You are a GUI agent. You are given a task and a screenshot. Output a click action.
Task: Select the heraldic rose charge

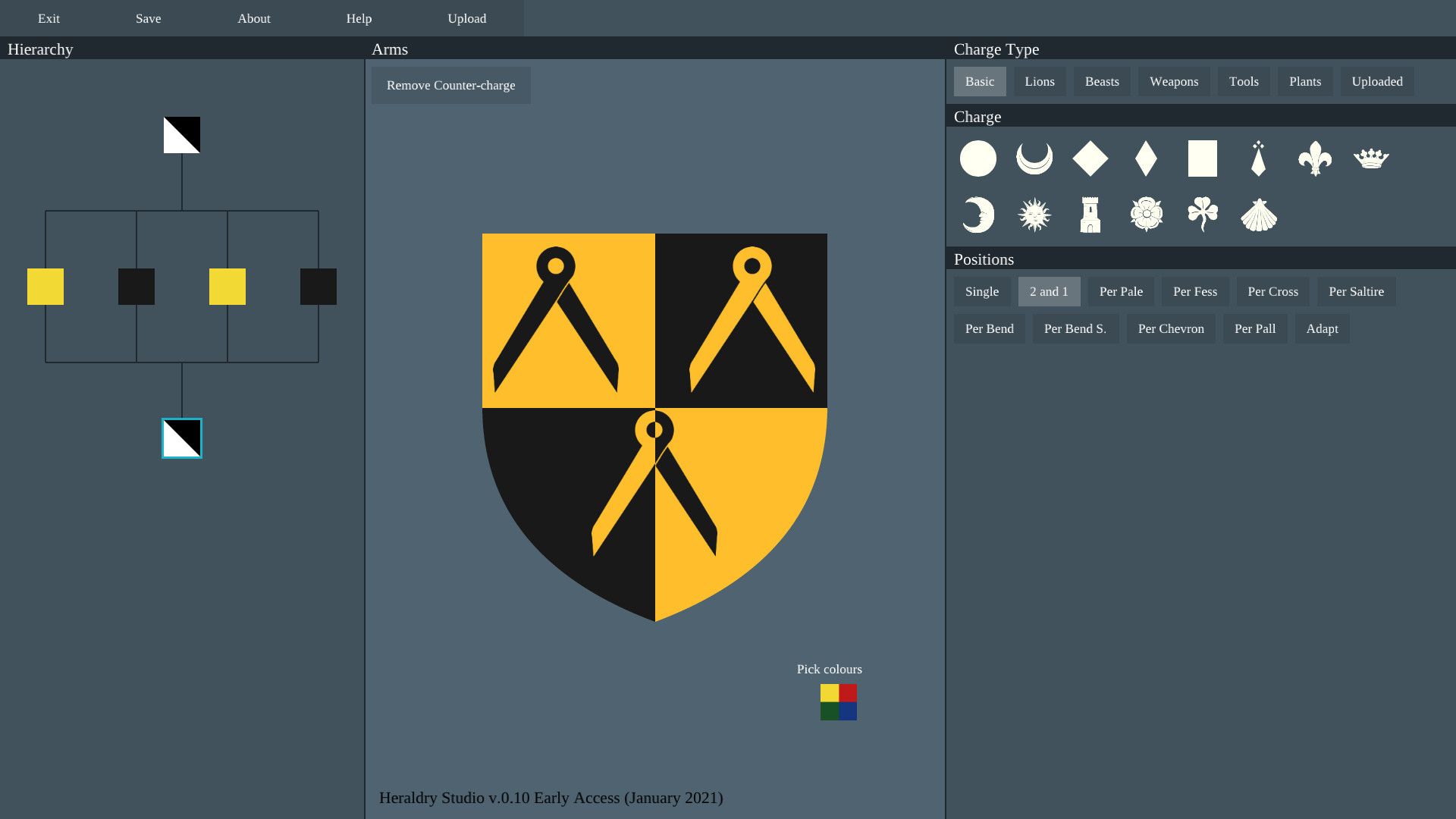[1147, 215]
